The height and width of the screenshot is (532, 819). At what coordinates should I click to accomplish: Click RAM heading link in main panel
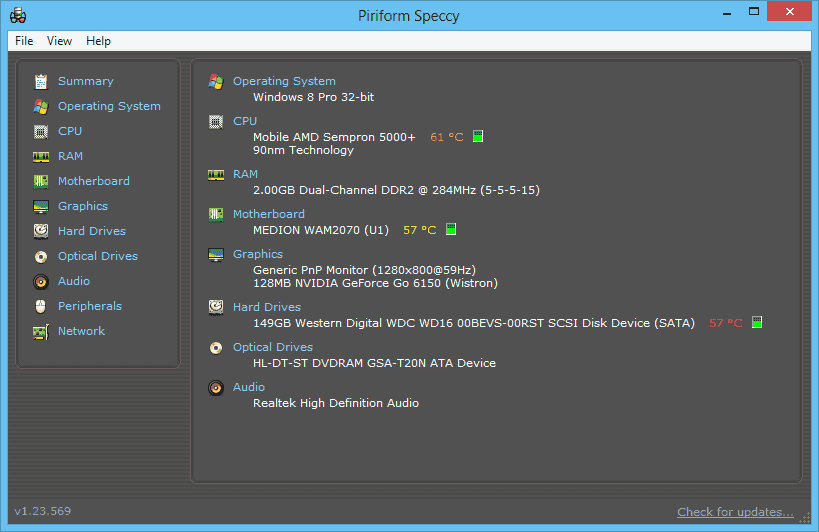click(x=245, y=174)
